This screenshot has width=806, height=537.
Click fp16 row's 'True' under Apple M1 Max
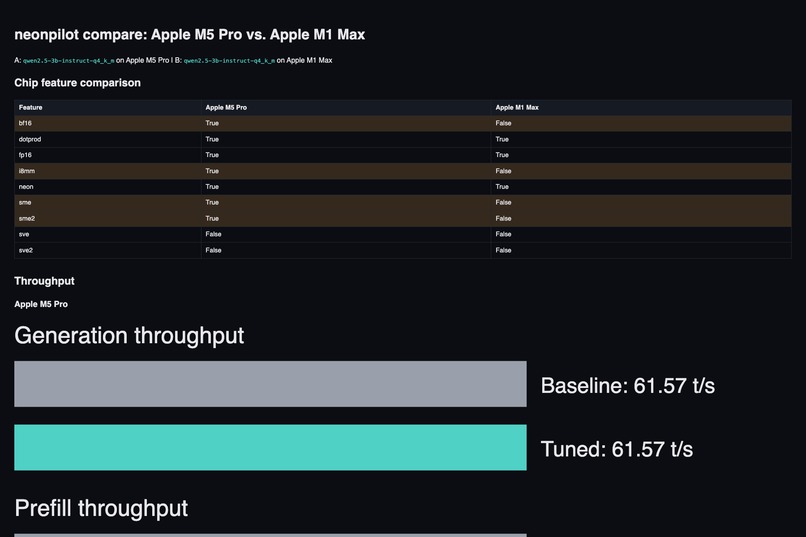502,155
